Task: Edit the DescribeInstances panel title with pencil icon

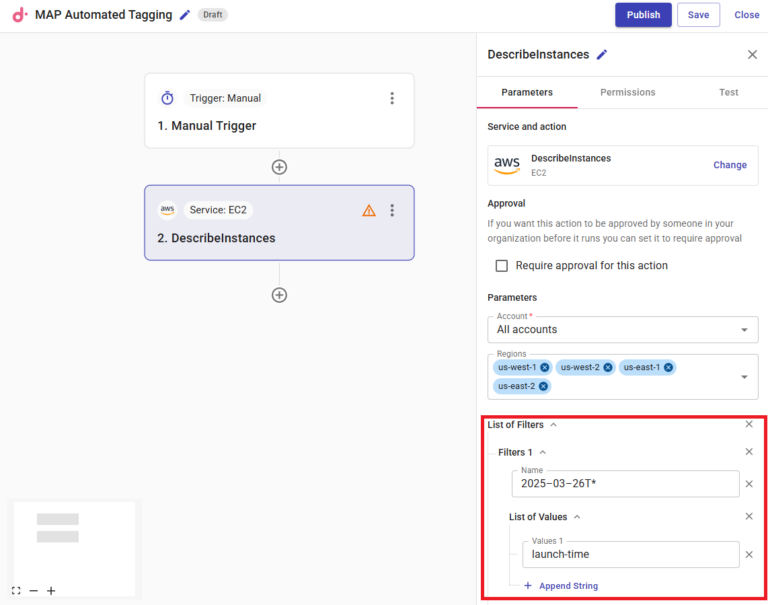Action: tap(601, 55)
